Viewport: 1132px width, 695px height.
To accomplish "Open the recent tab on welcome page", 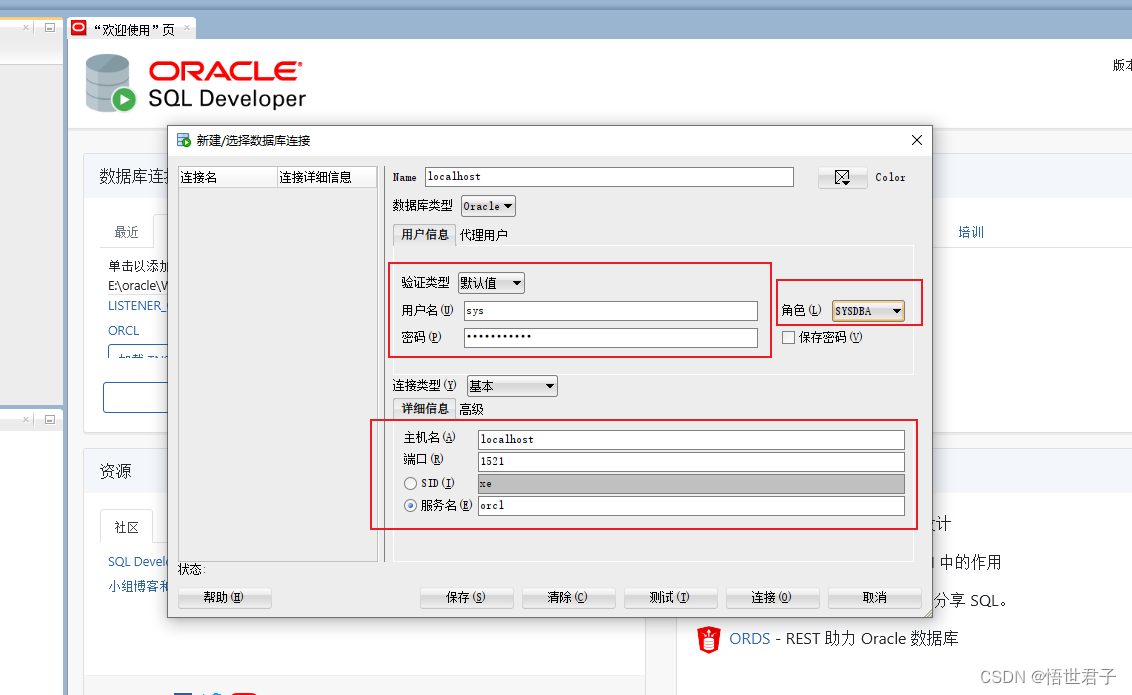I will pyautogui.click(x=126, y=232).
